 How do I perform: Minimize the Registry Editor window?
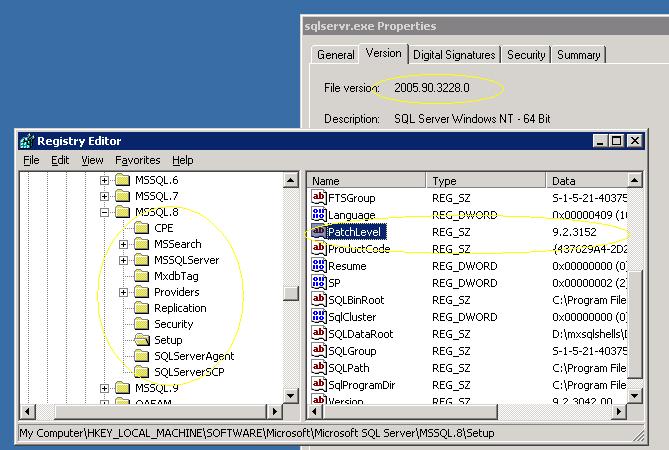click(600, 141)
